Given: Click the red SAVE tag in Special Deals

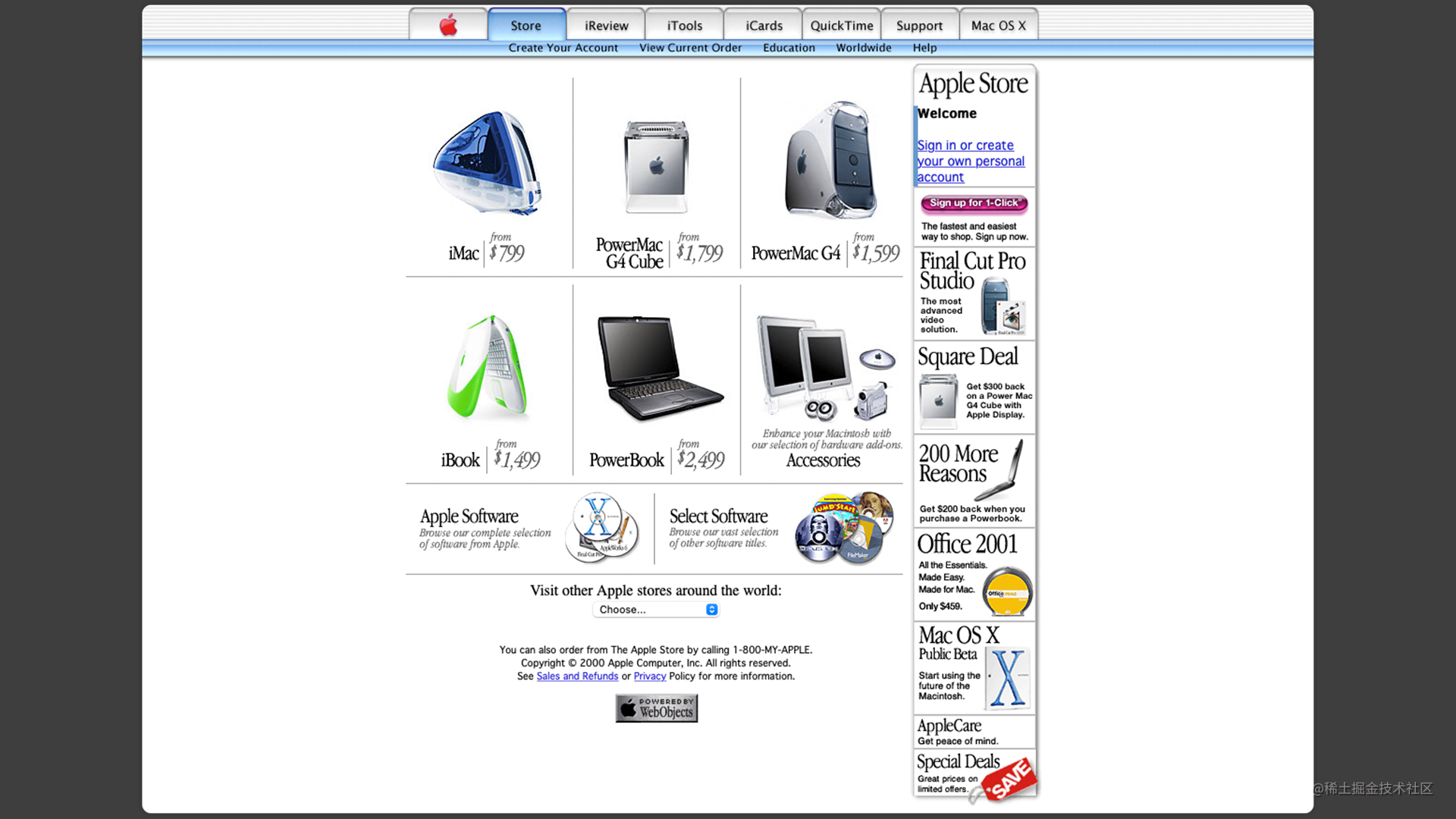Looking at the screenshot, I should click(x=1010, y=779).
